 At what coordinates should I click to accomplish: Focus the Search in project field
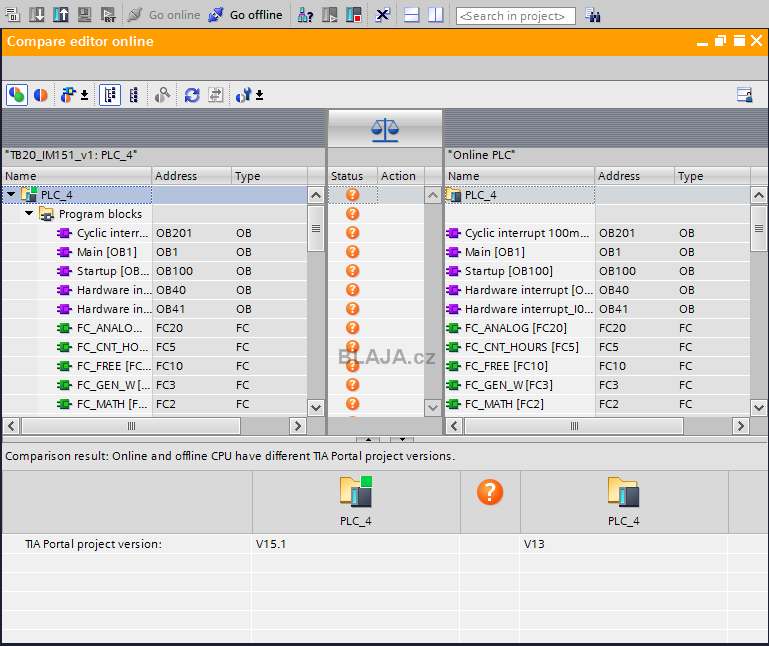click(515, 16)
